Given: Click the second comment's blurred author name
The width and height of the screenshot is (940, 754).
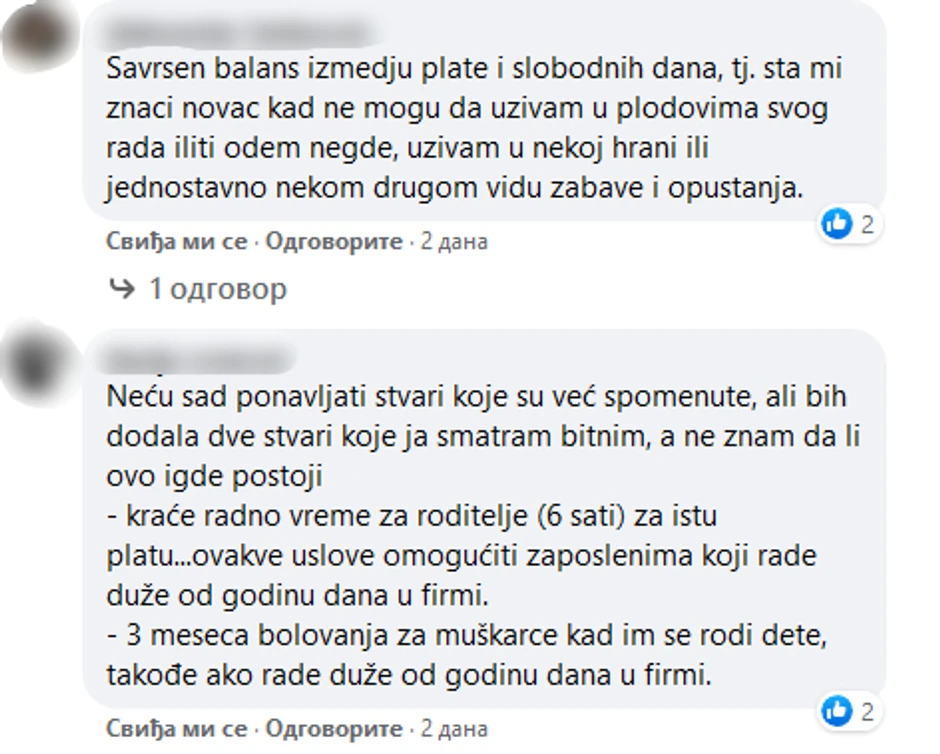Looking at the screenshot, I should tap(200, 357).
